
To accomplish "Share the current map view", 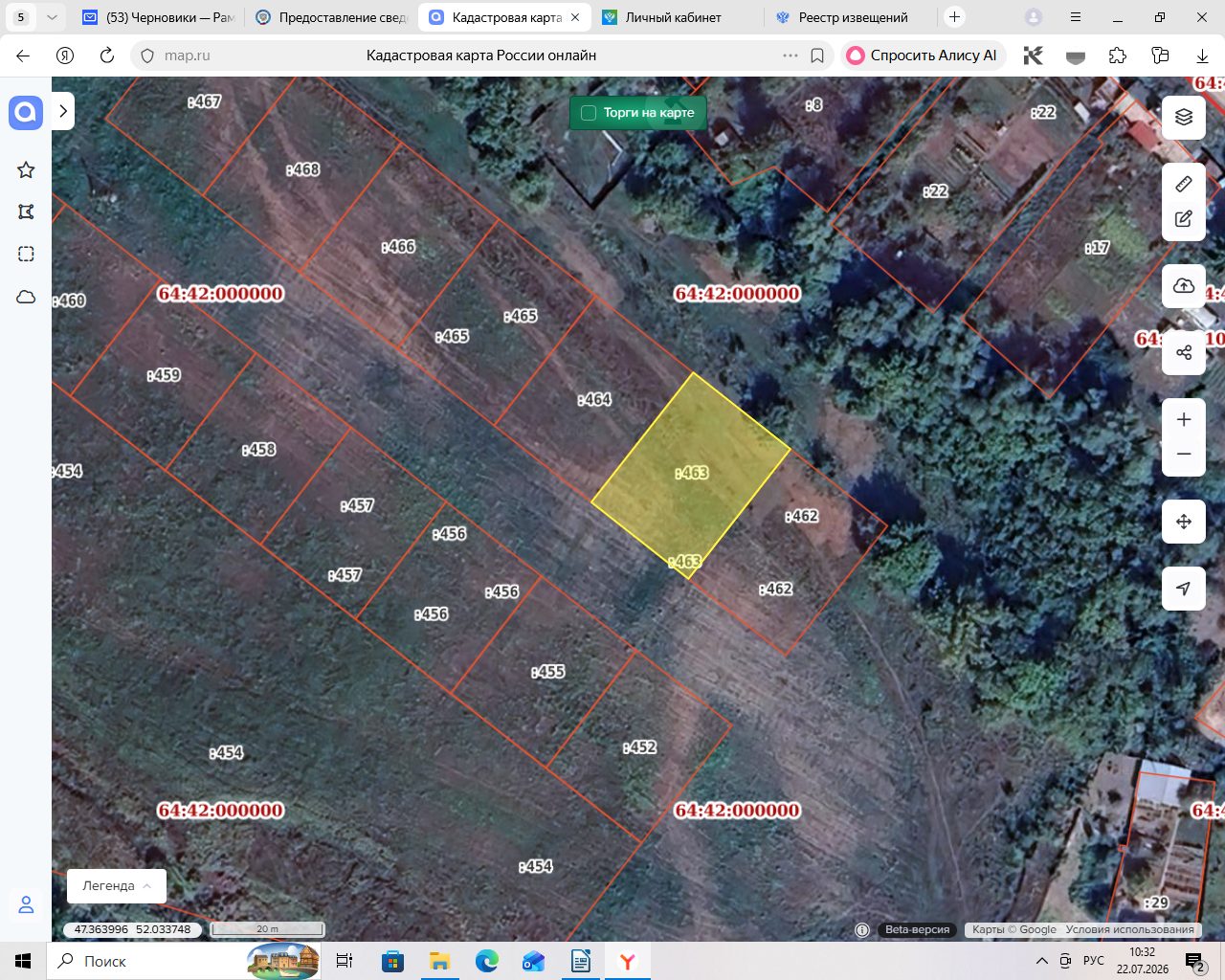I will 1184,352.
